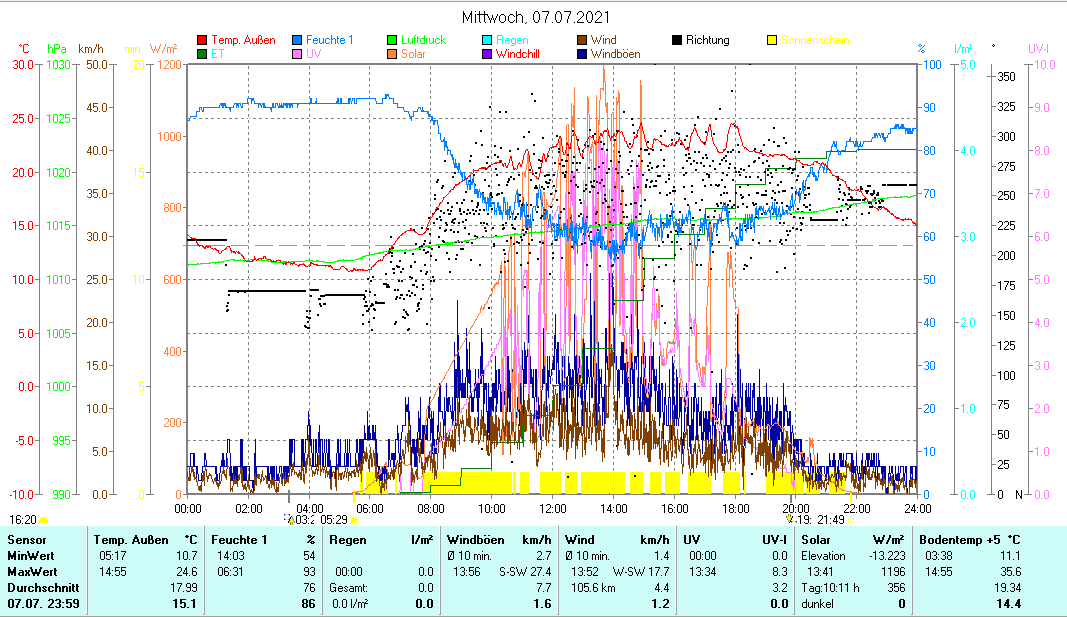This screenshot has height=617, width=1067.
Task: Click the dark blue Windböen legend swatch
Action: click(x=583, y=54)
